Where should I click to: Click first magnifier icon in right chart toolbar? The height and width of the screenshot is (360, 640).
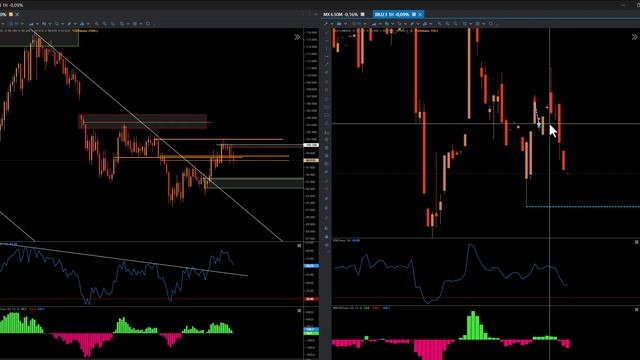pyautogui.click(x=440, y=24)
